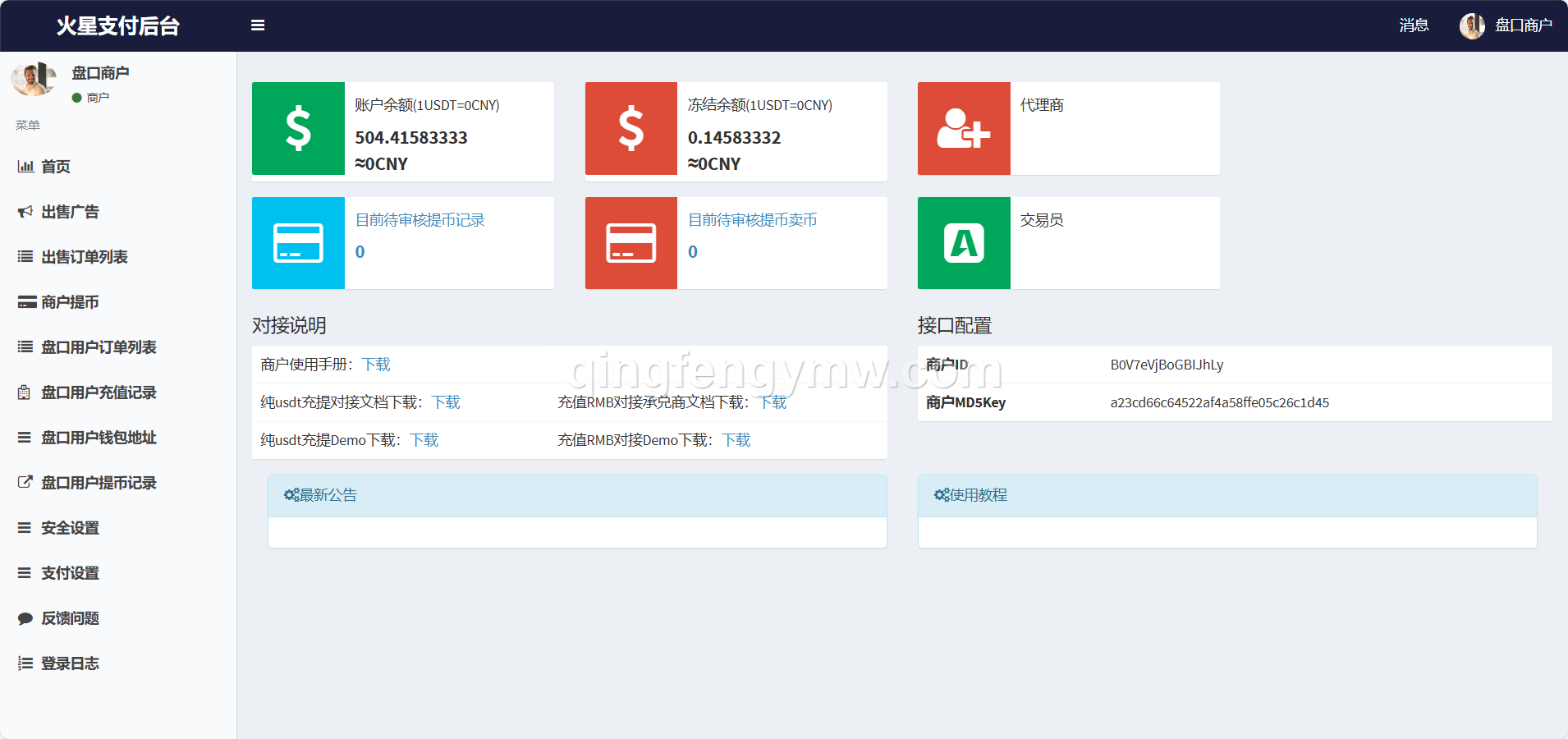The height and width of the screenshot is (739, 1568).
Task: Download 充值RMB对接Demo
Action: pyautogui.click(x=736, y=440)
